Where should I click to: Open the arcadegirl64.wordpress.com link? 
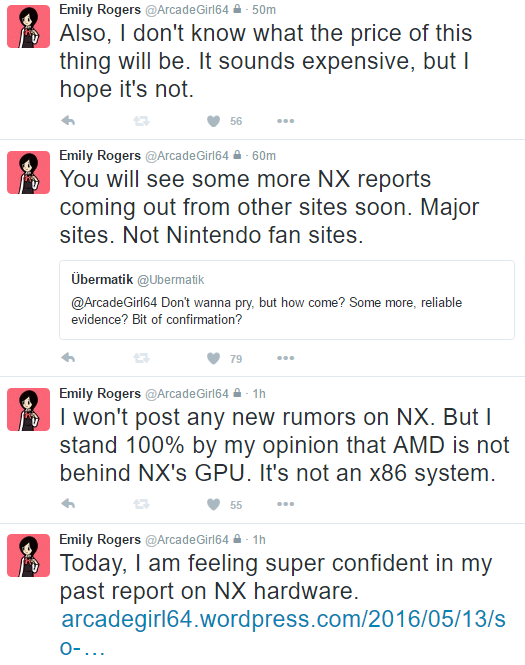pos(283,633)
